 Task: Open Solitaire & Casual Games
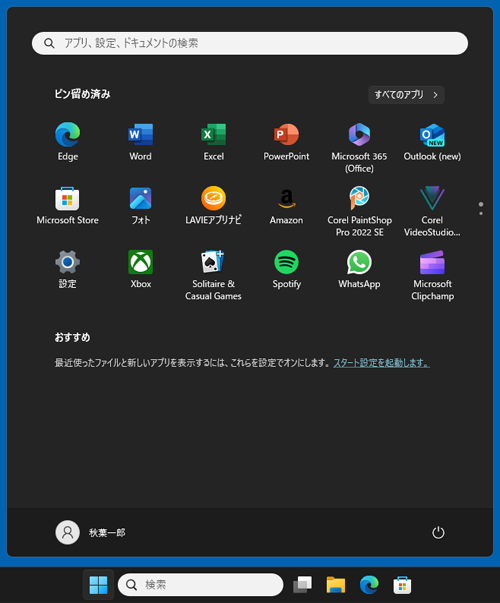tap(213, 275)
